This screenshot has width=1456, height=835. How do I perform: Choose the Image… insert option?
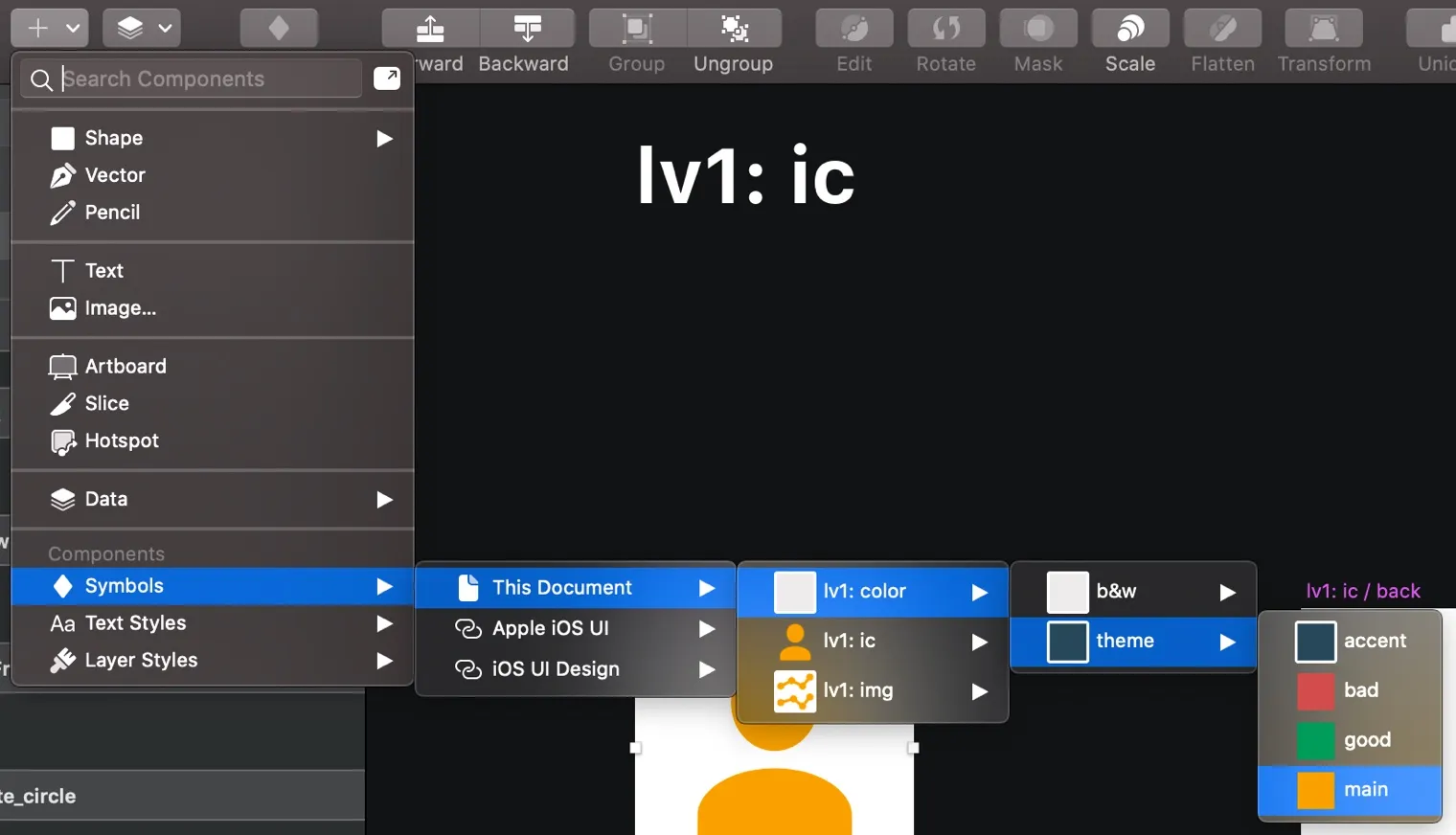coord(120,308)
